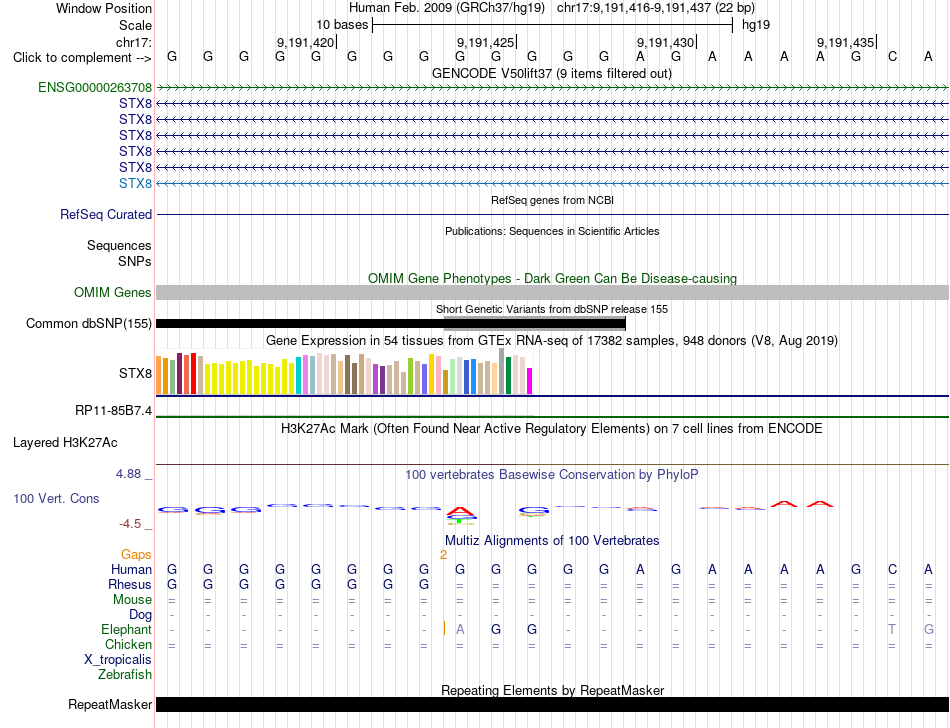Click the RepeatMasker black repeat bar

(552, 704)
